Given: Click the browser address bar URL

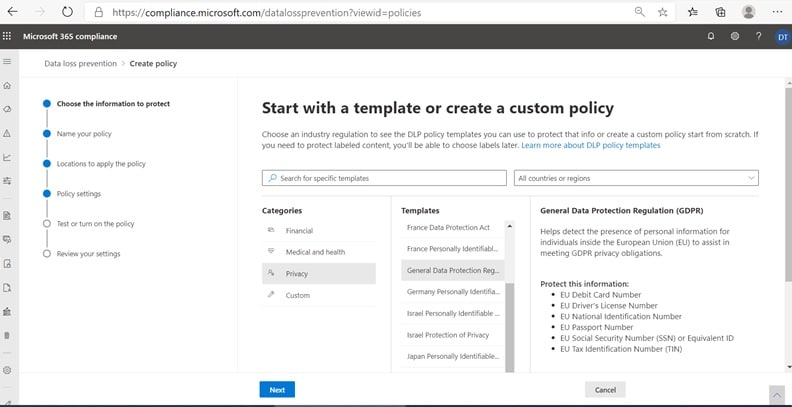Looking at the screenshot, I should coord(267,13).
